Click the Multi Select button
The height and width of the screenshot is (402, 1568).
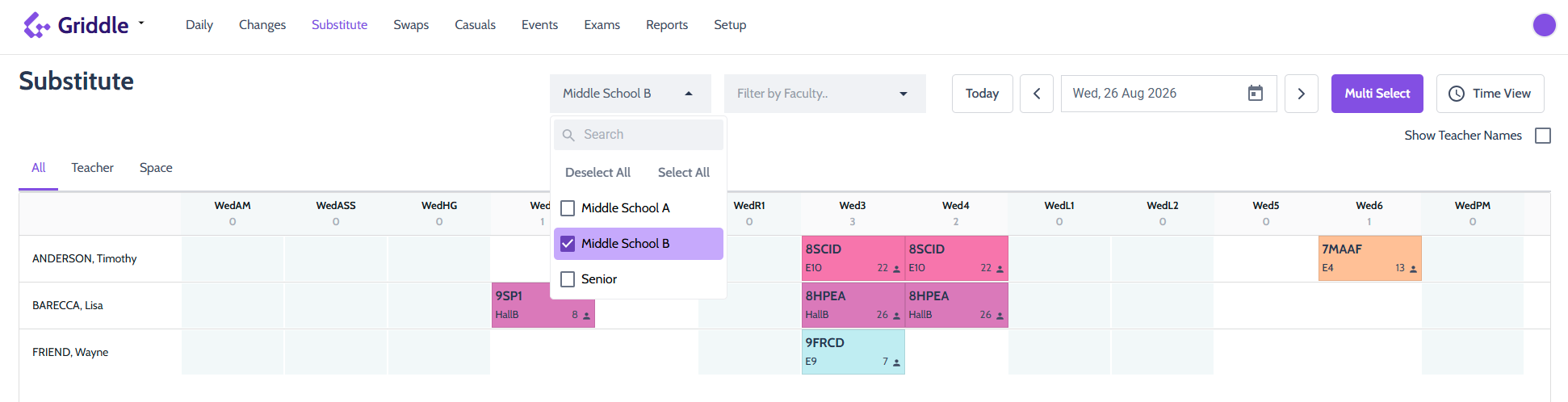click(1377, 94)
